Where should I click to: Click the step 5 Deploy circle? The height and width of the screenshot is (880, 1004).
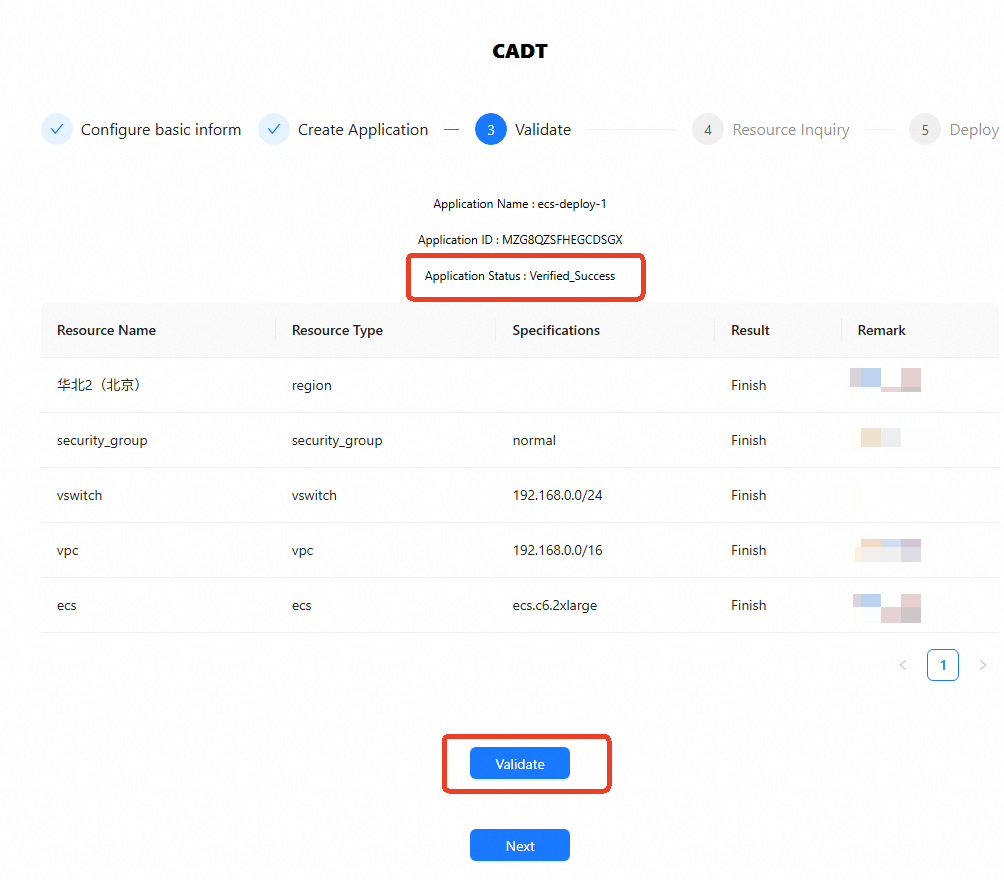coord(925,130)
